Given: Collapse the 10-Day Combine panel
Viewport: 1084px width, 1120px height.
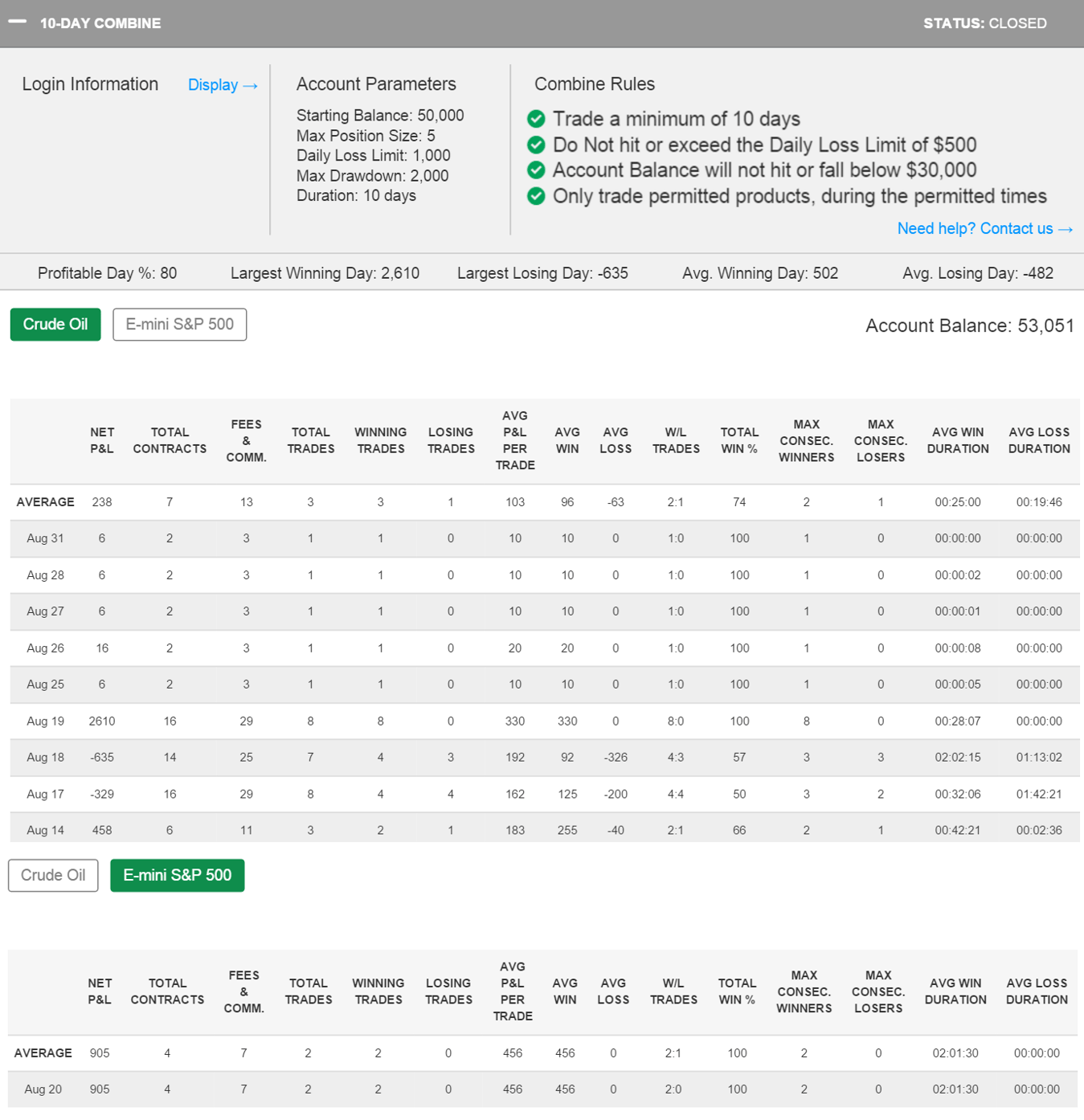Looking at the screenshot, I should tap(18, 22).
